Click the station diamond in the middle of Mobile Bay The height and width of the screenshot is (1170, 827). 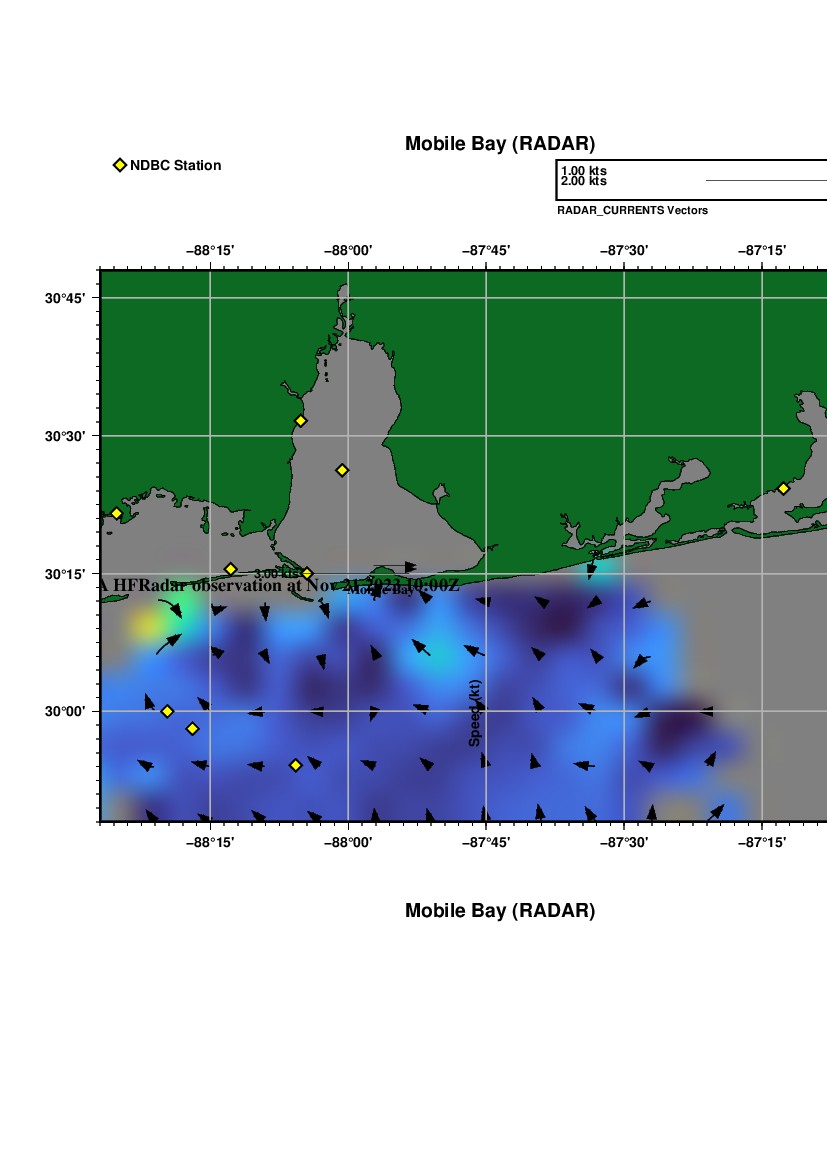pos(342,470)
